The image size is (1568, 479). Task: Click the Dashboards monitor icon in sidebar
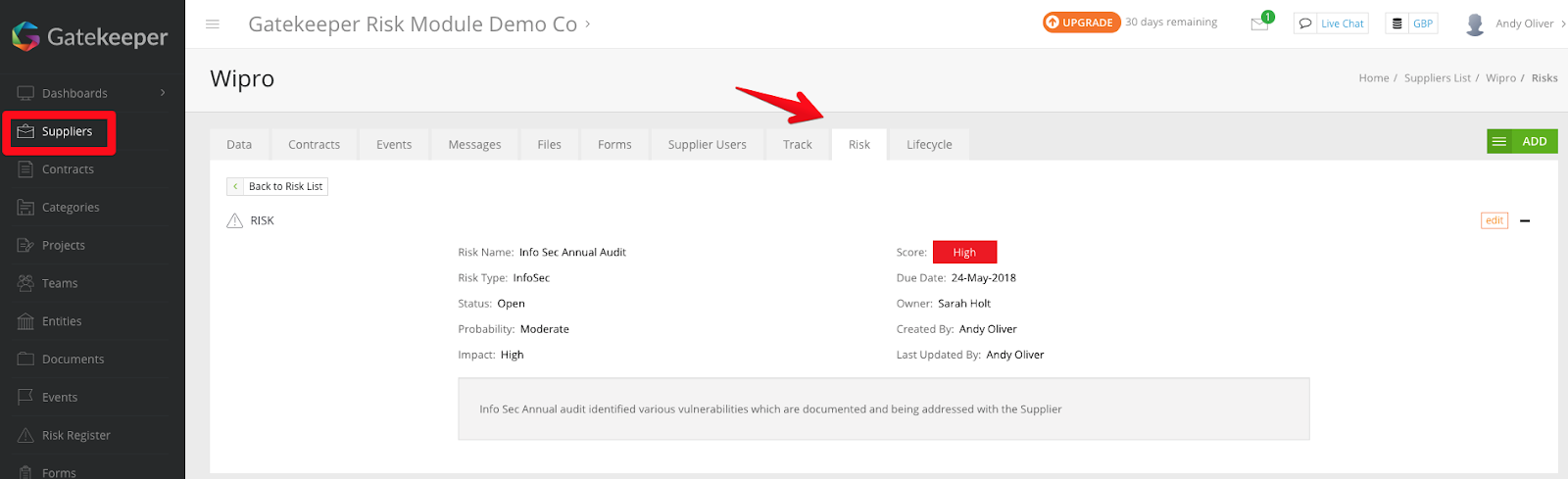tap(25, 93)
